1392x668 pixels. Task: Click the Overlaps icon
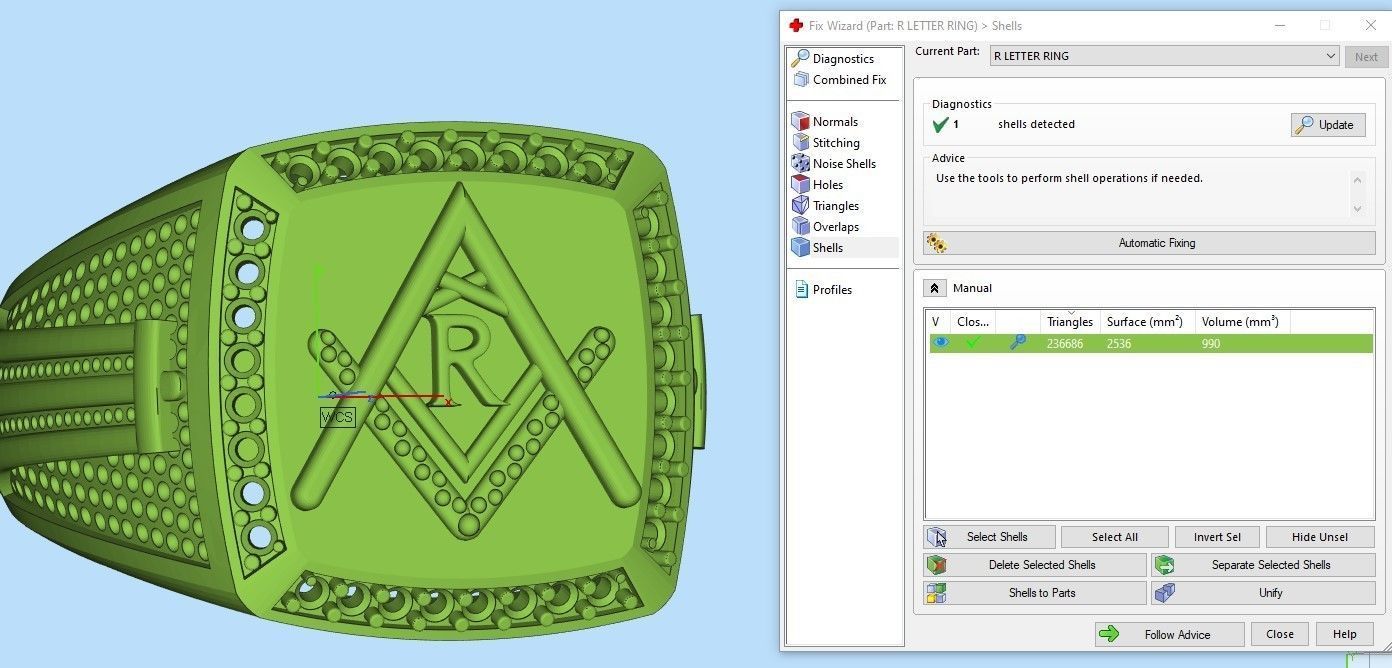click(800, 227)
